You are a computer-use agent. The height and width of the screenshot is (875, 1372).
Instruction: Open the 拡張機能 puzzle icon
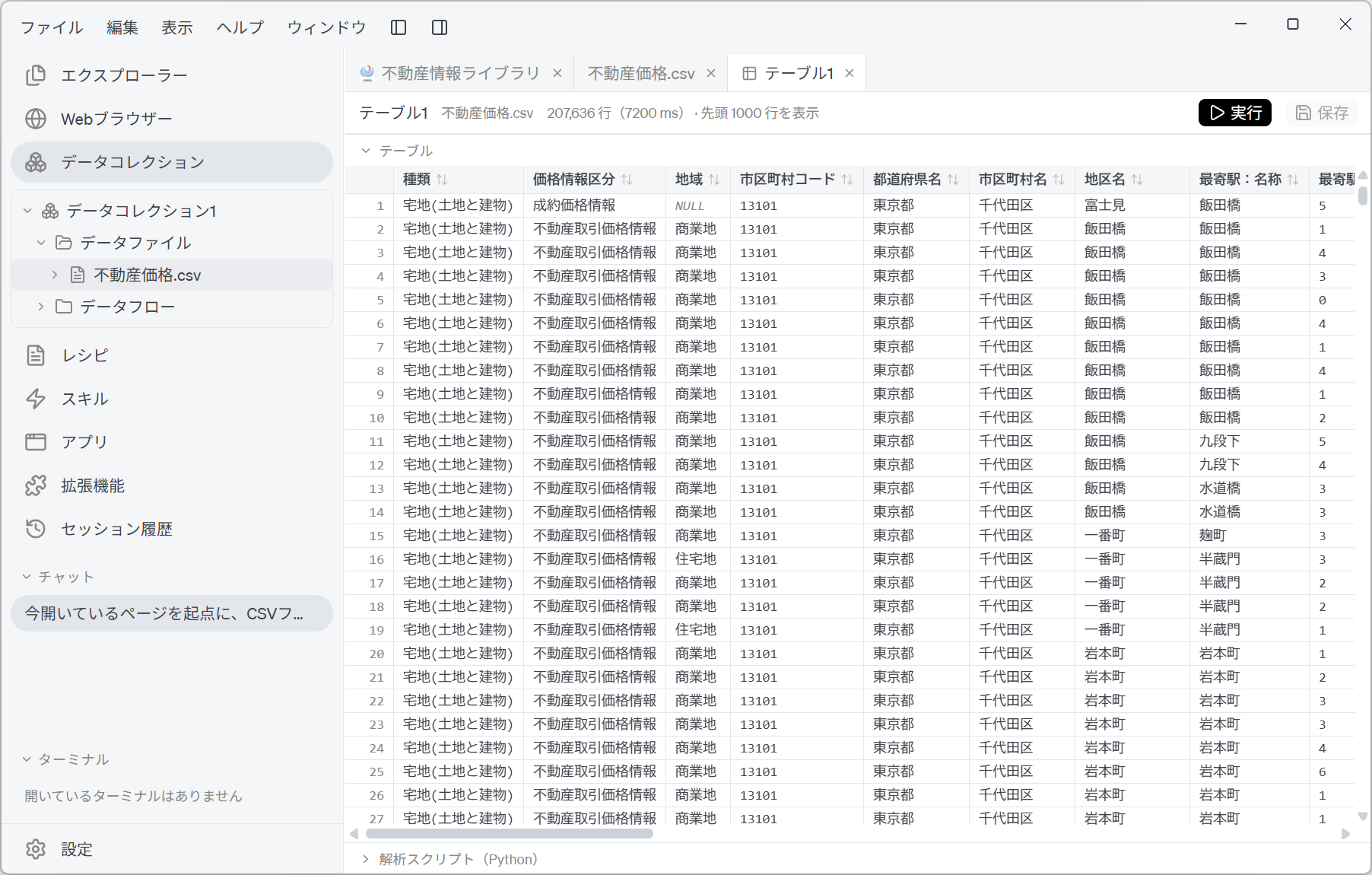[x=36, y=485]
